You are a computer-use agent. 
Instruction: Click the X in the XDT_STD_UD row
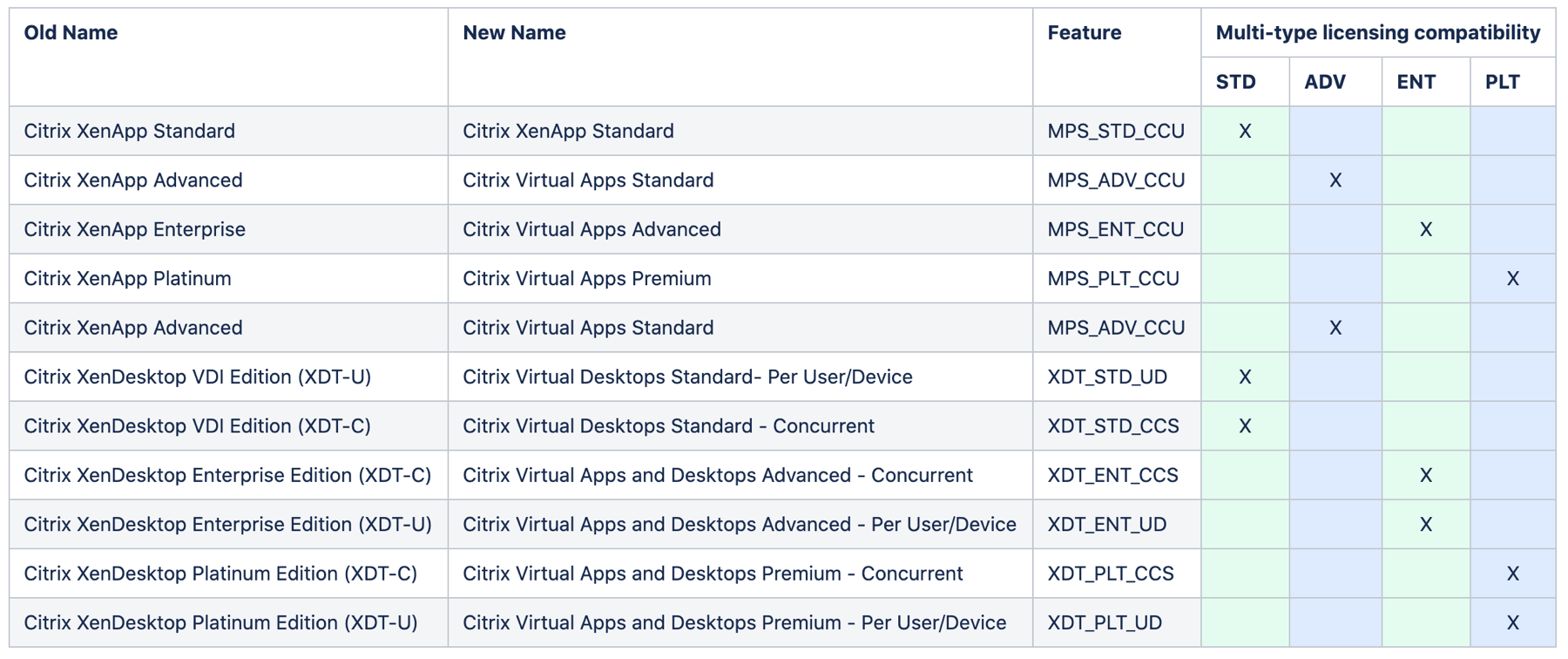pos(1245,377)
